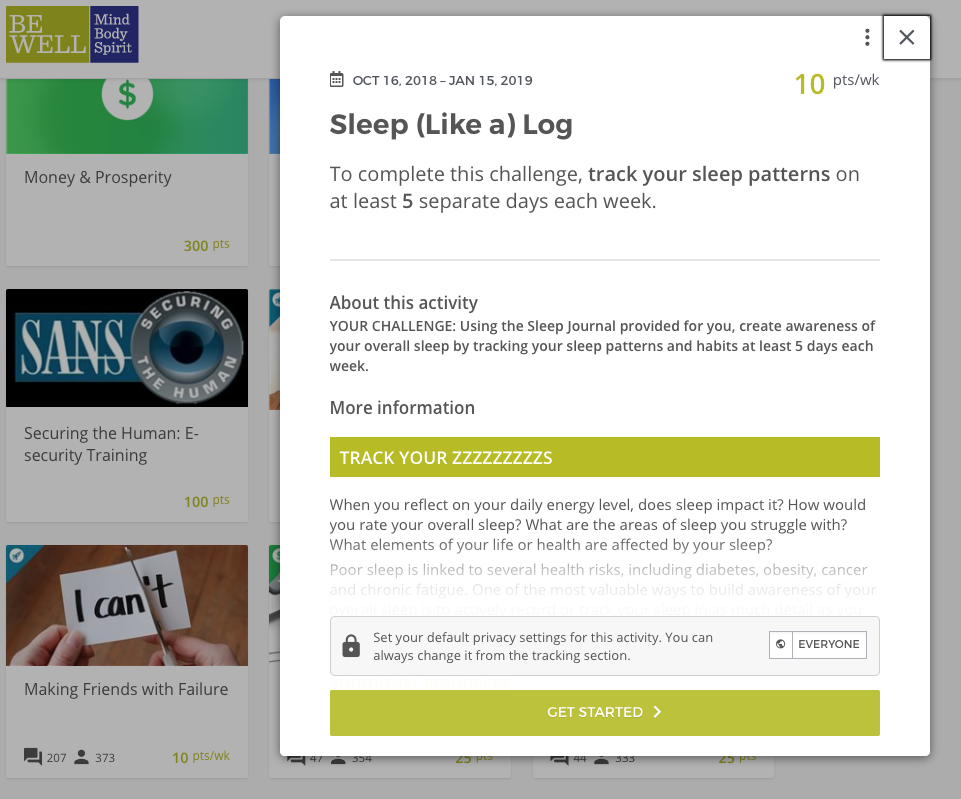Click the globe icon on privacy selector
This screenshot has width=961, height=799.
pos(781,645)
